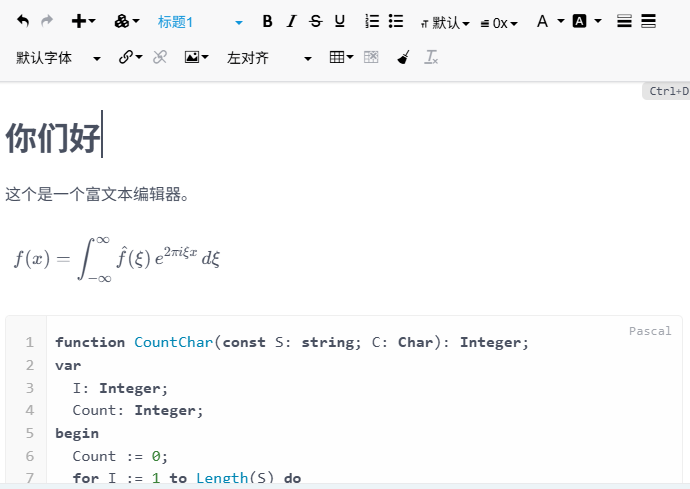690x489 pixels.
Task: Open the insert image menu
Action: (x=196, y=58)
